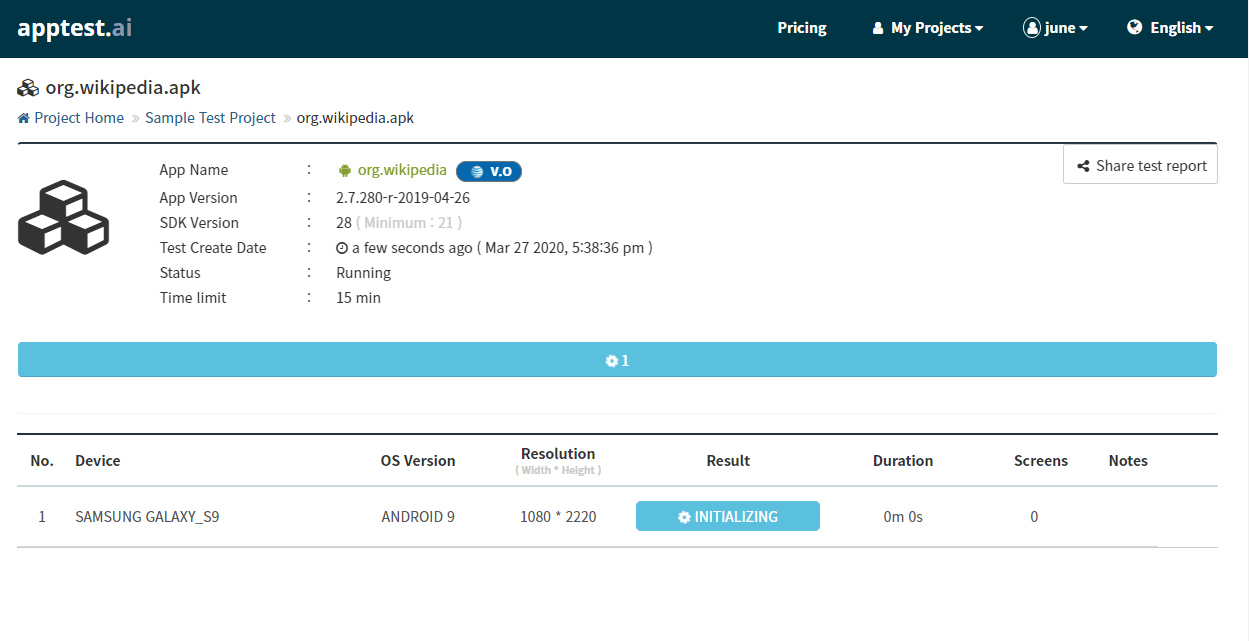Click the globe icon beside English

1135,27
